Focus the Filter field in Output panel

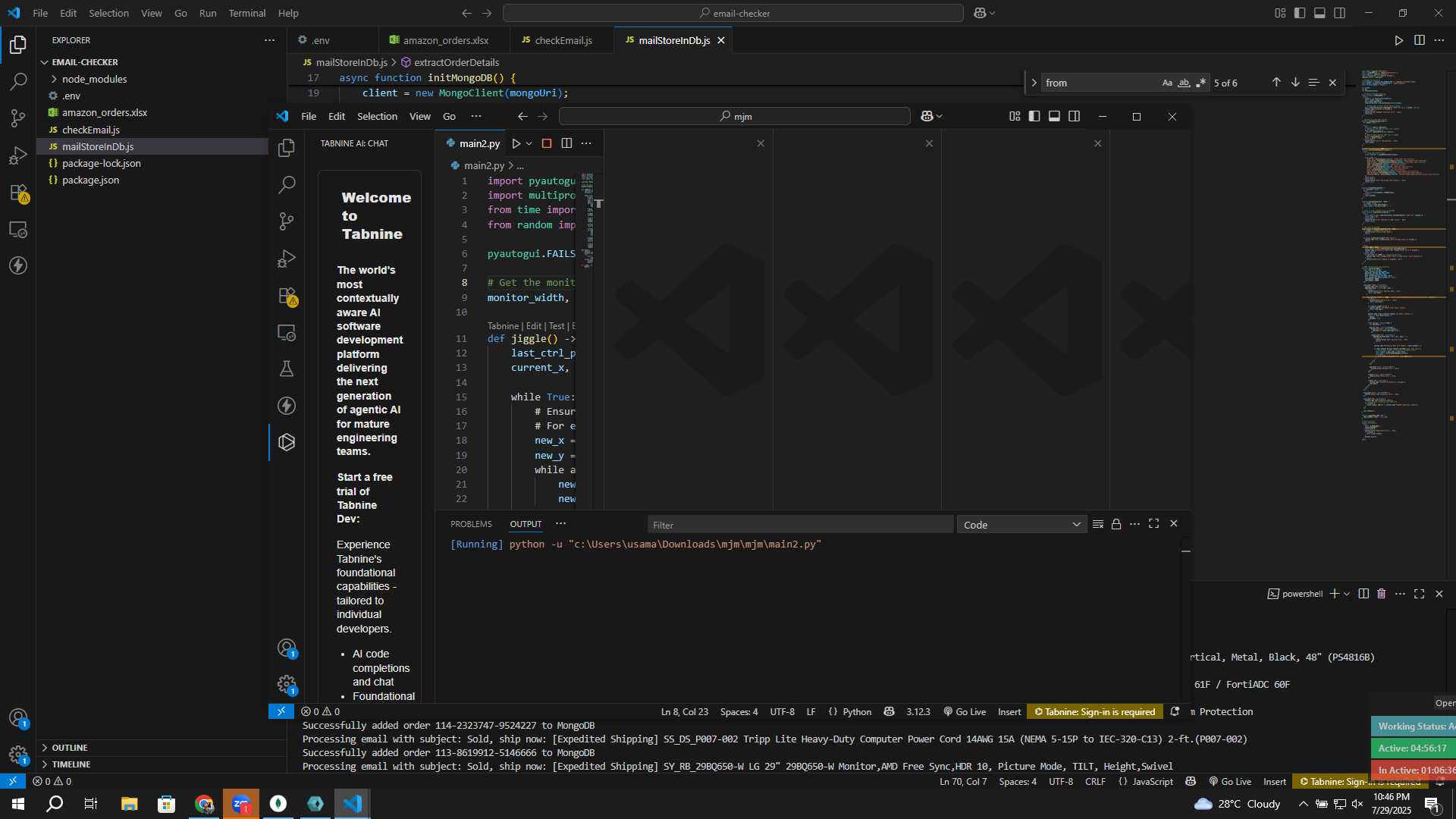(x=800, y=525)
